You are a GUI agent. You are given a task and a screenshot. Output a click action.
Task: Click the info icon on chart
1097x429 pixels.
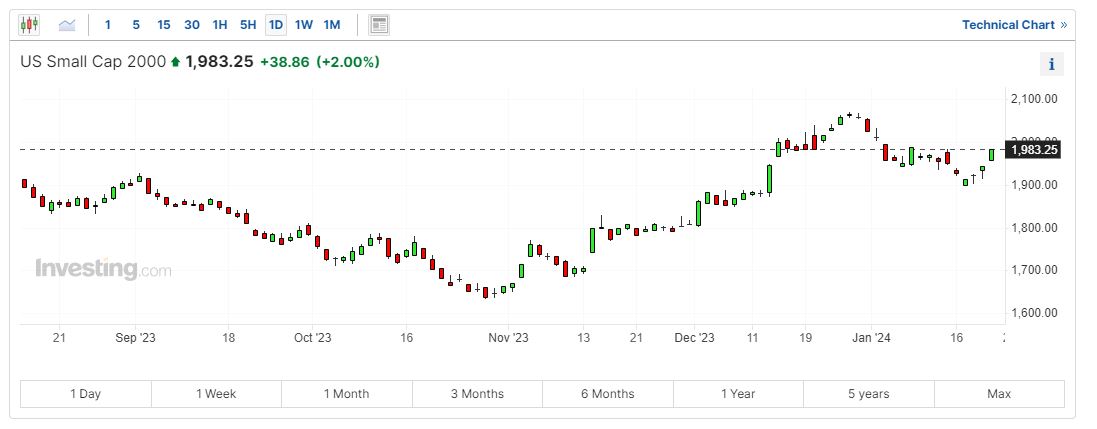[1051, 65]
